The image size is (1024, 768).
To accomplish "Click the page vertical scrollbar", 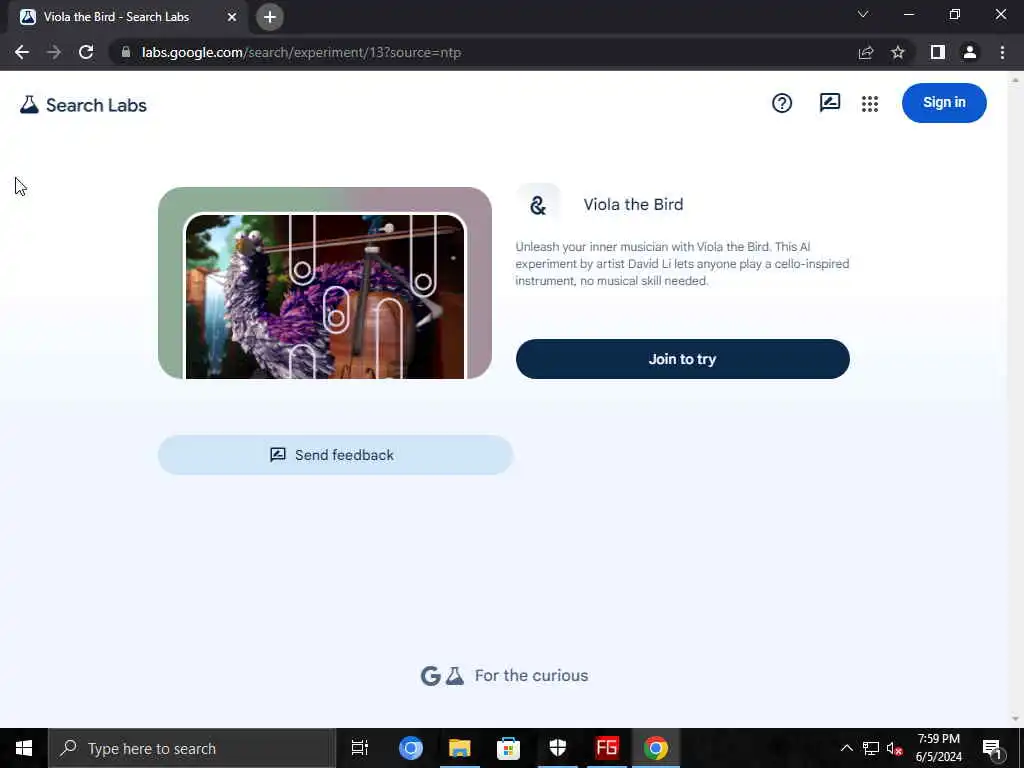I will (1015, 398).
